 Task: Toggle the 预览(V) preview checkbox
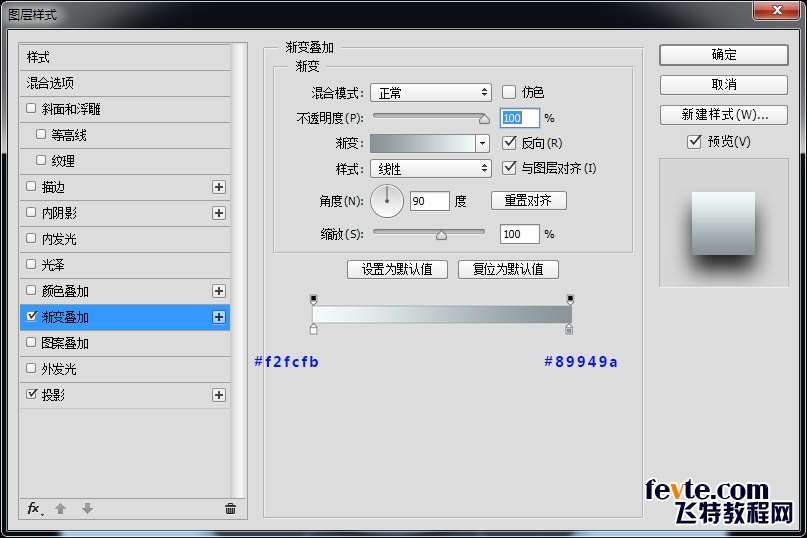coord(694,141)
